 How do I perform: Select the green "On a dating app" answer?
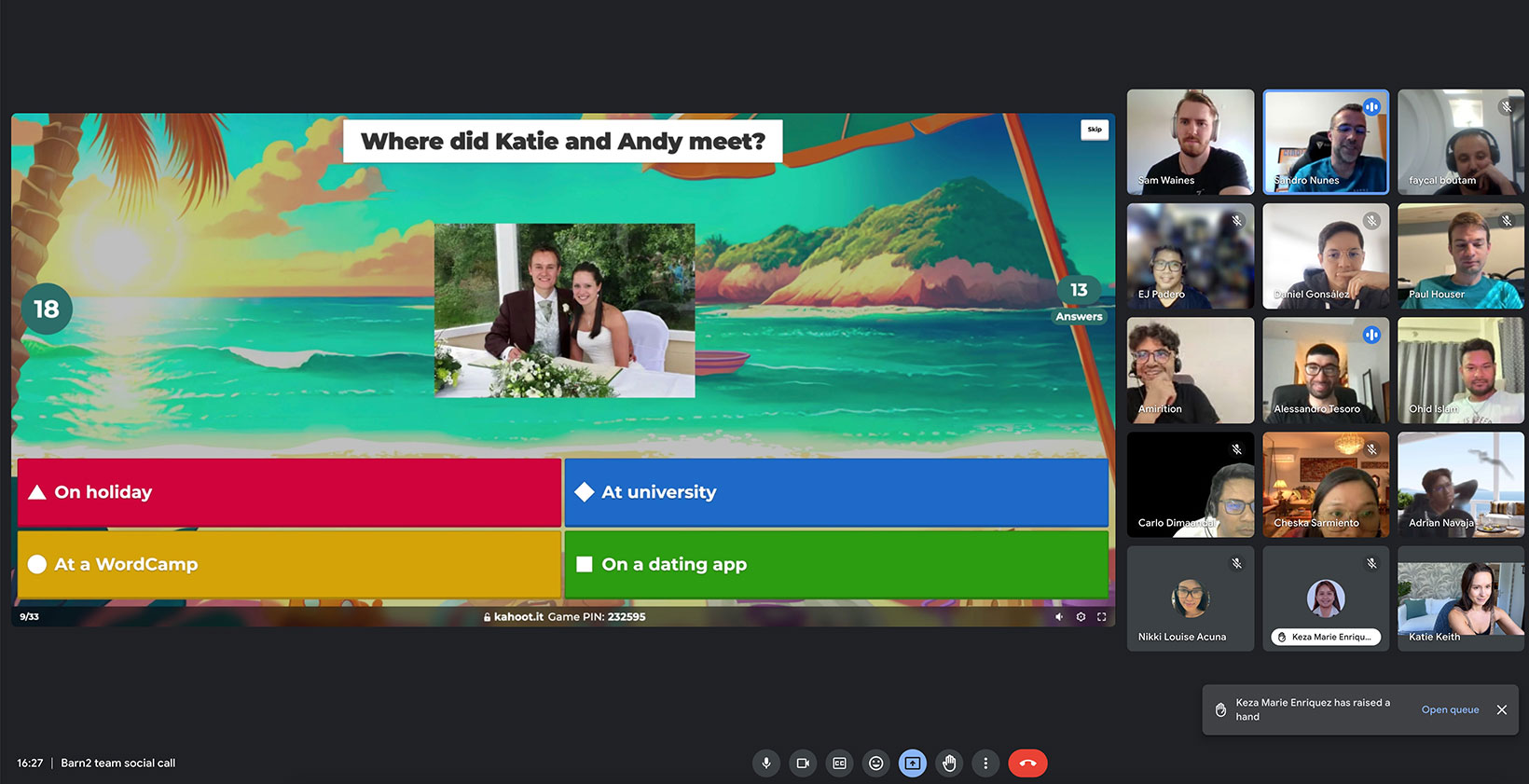point(835,564)
